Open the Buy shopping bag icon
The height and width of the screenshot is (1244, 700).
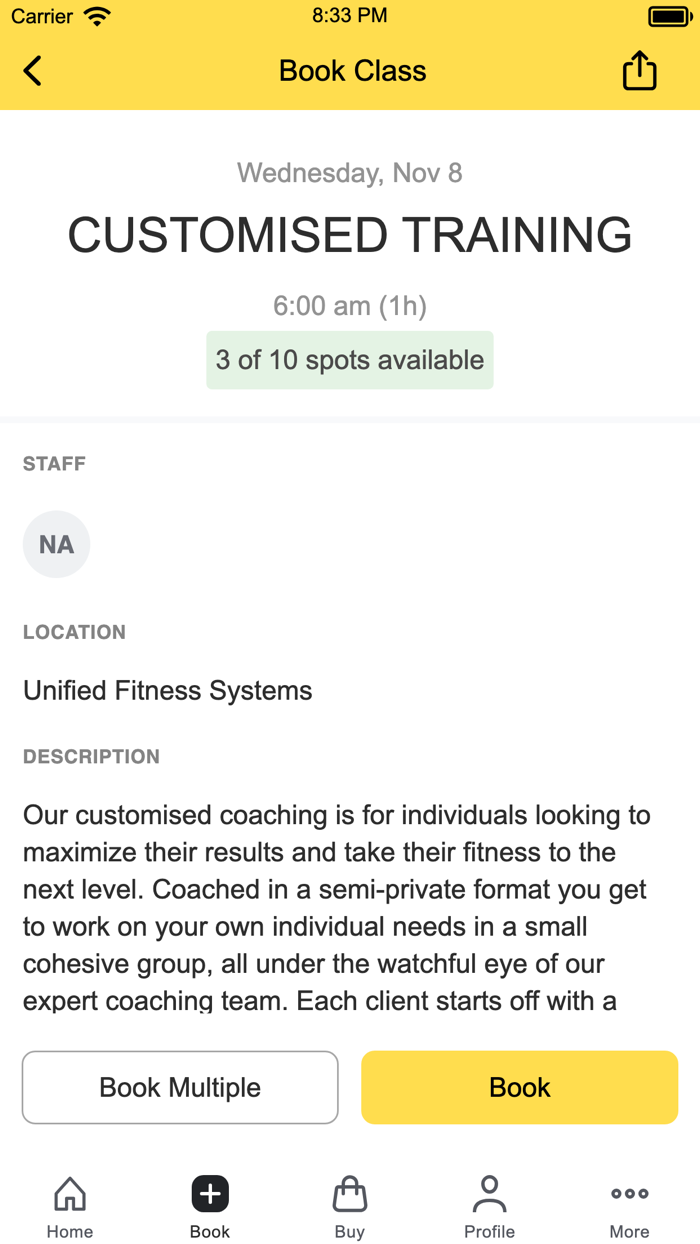point(349,1193)
